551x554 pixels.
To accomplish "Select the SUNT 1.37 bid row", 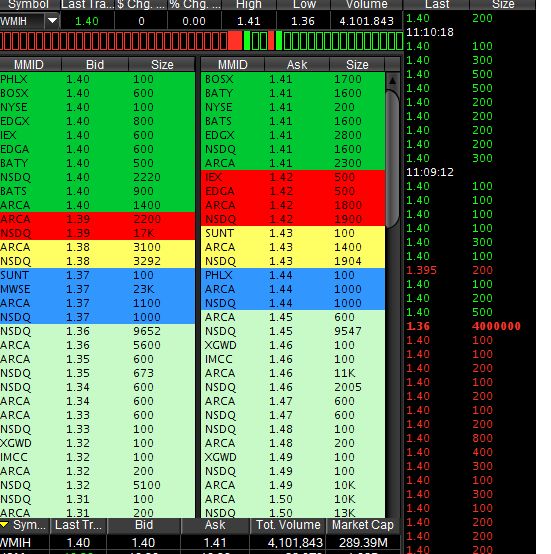I will (97, 275).
